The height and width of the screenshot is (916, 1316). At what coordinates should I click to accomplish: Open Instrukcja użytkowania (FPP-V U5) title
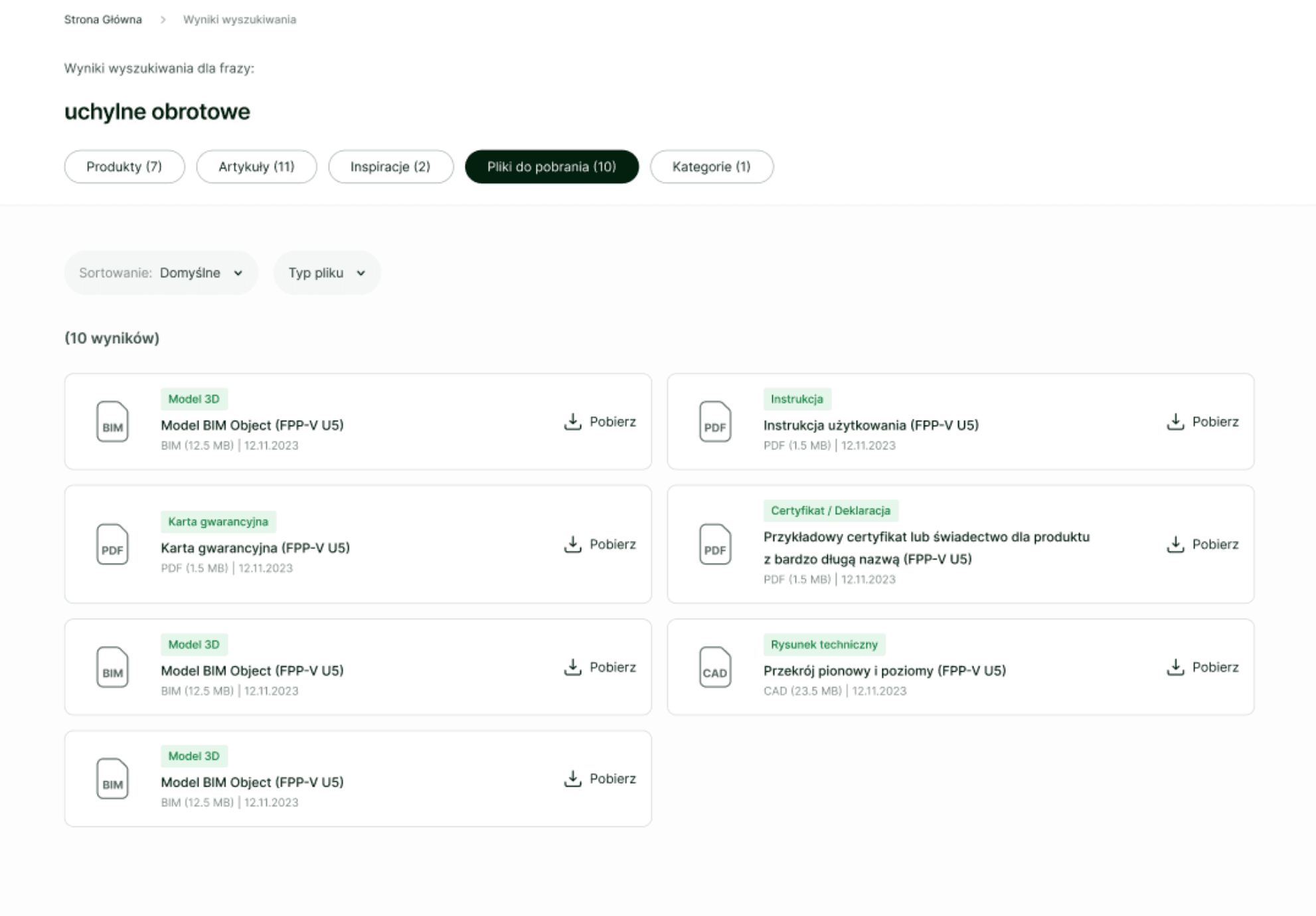click(870, 425)
